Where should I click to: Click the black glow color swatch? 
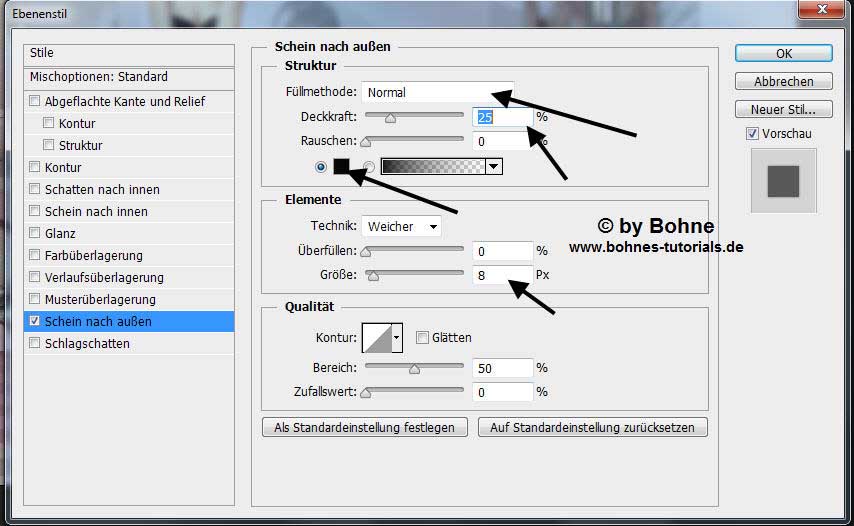tap(341, 167)
